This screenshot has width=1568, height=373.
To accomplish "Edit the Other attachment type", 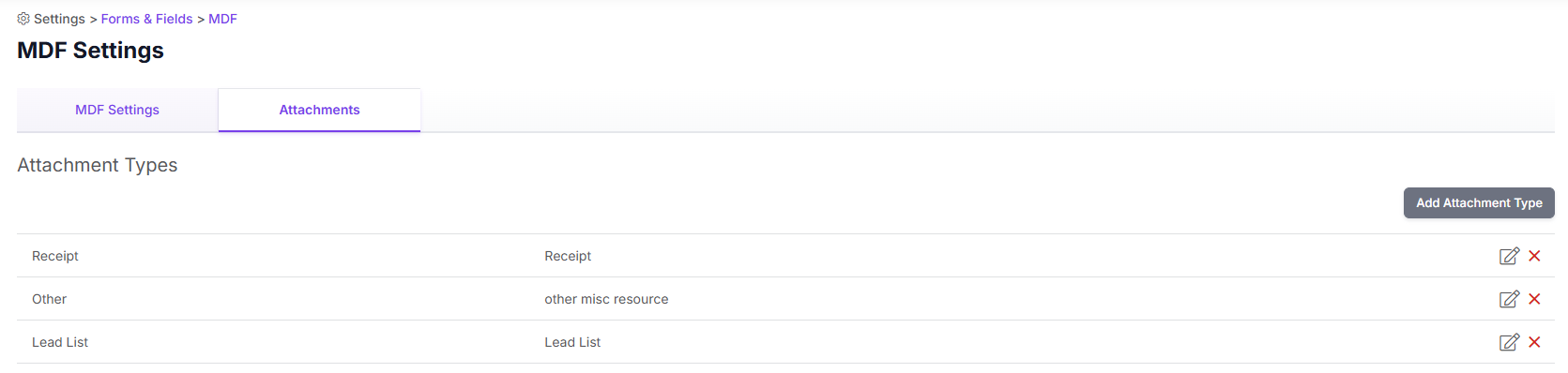I will point(1509,299).
